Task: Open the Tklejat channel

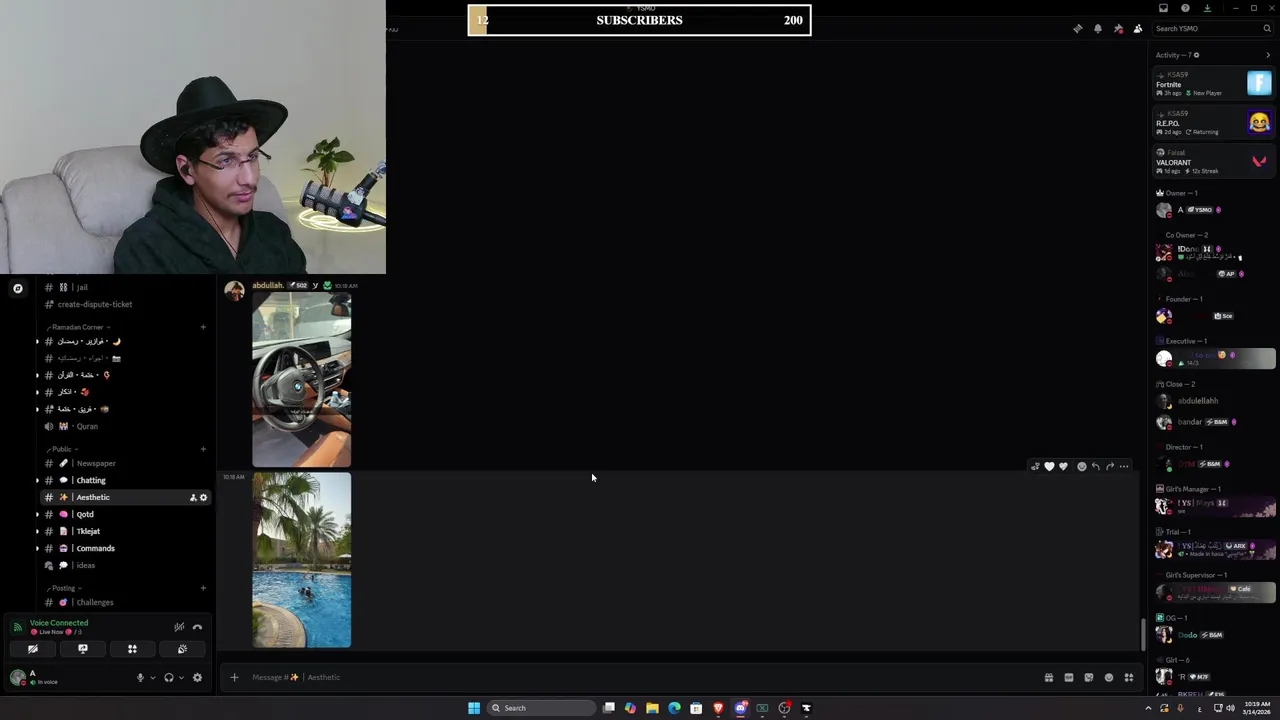Action: click(x=124, y=531)
